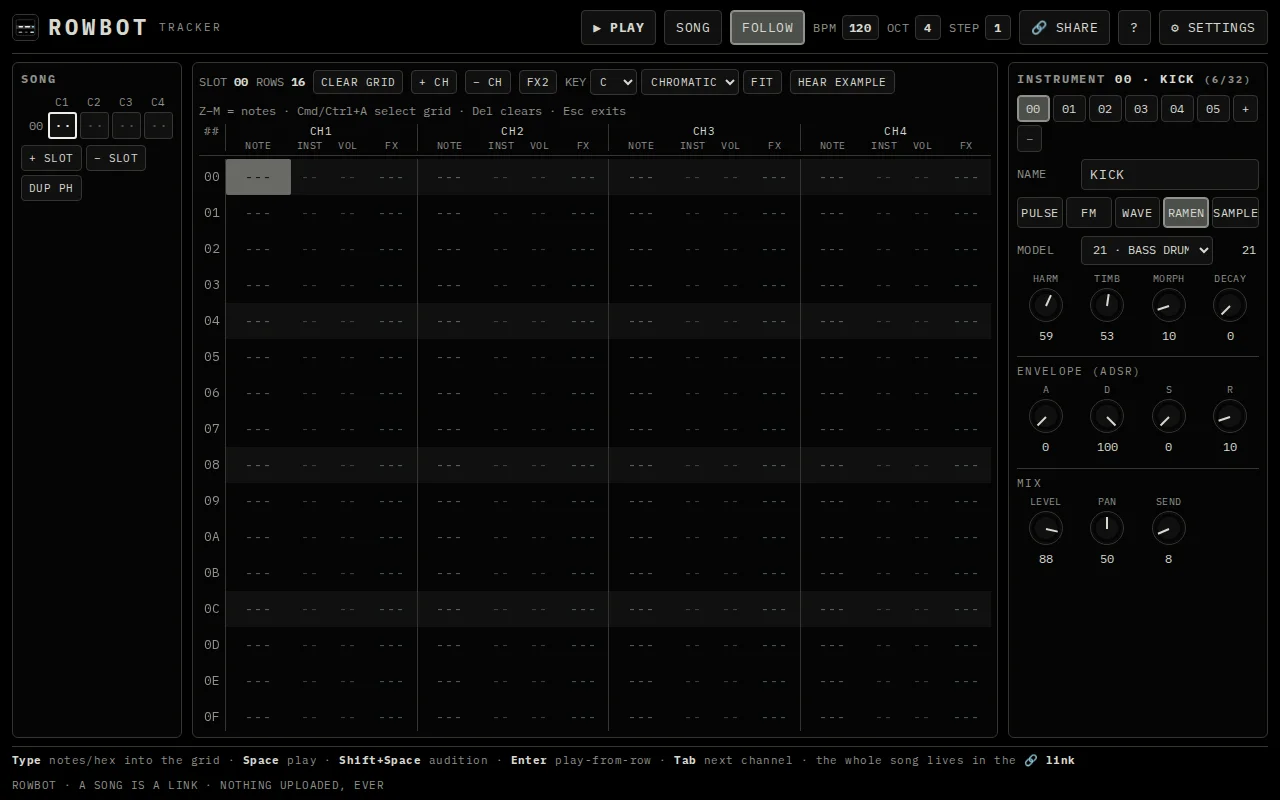
Task: Choose the SAMPLE synth type
Action: point(1235,213)
